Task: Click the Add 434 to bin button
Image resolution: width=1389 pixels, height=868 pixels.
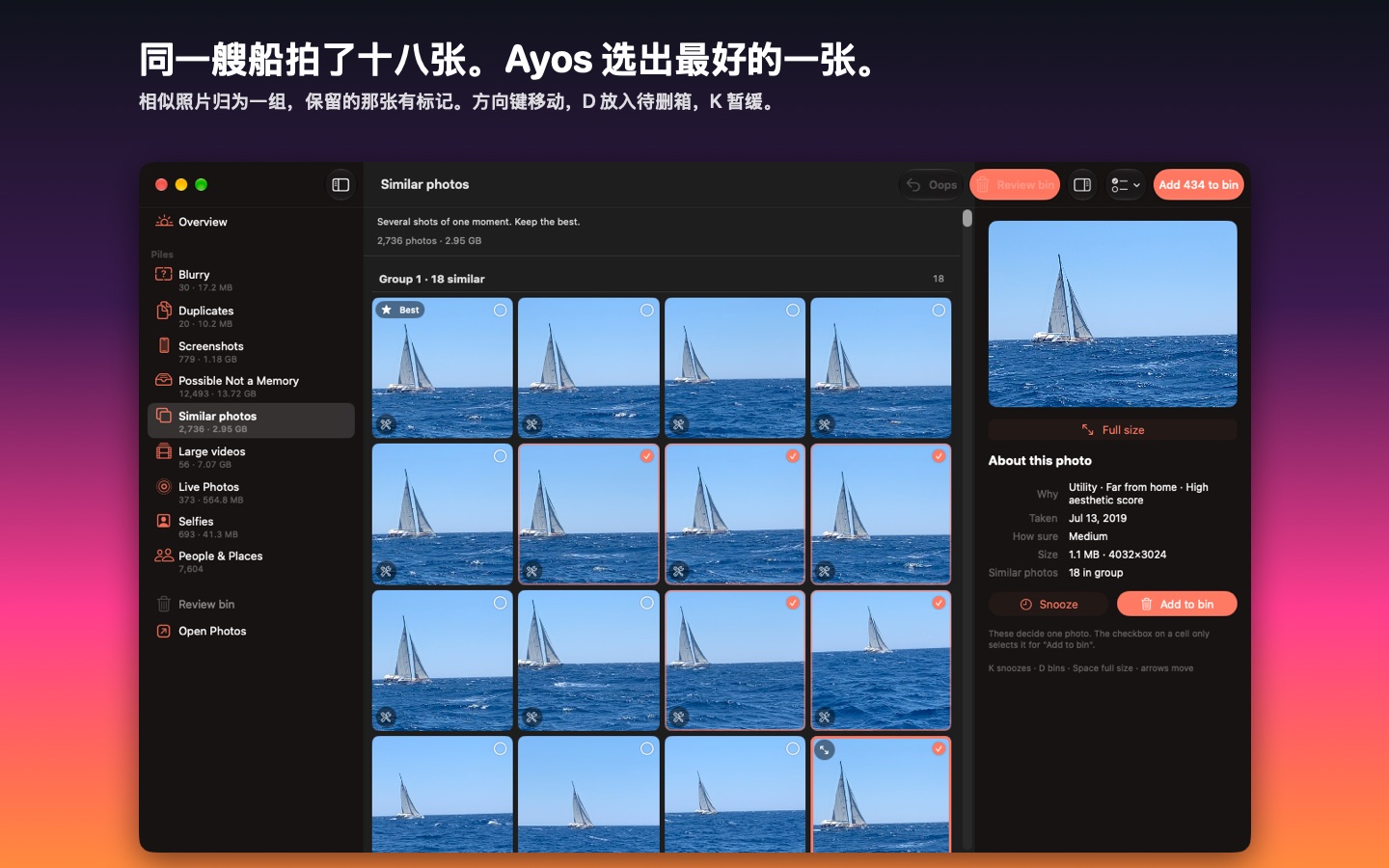Action: click(1198, 184)
